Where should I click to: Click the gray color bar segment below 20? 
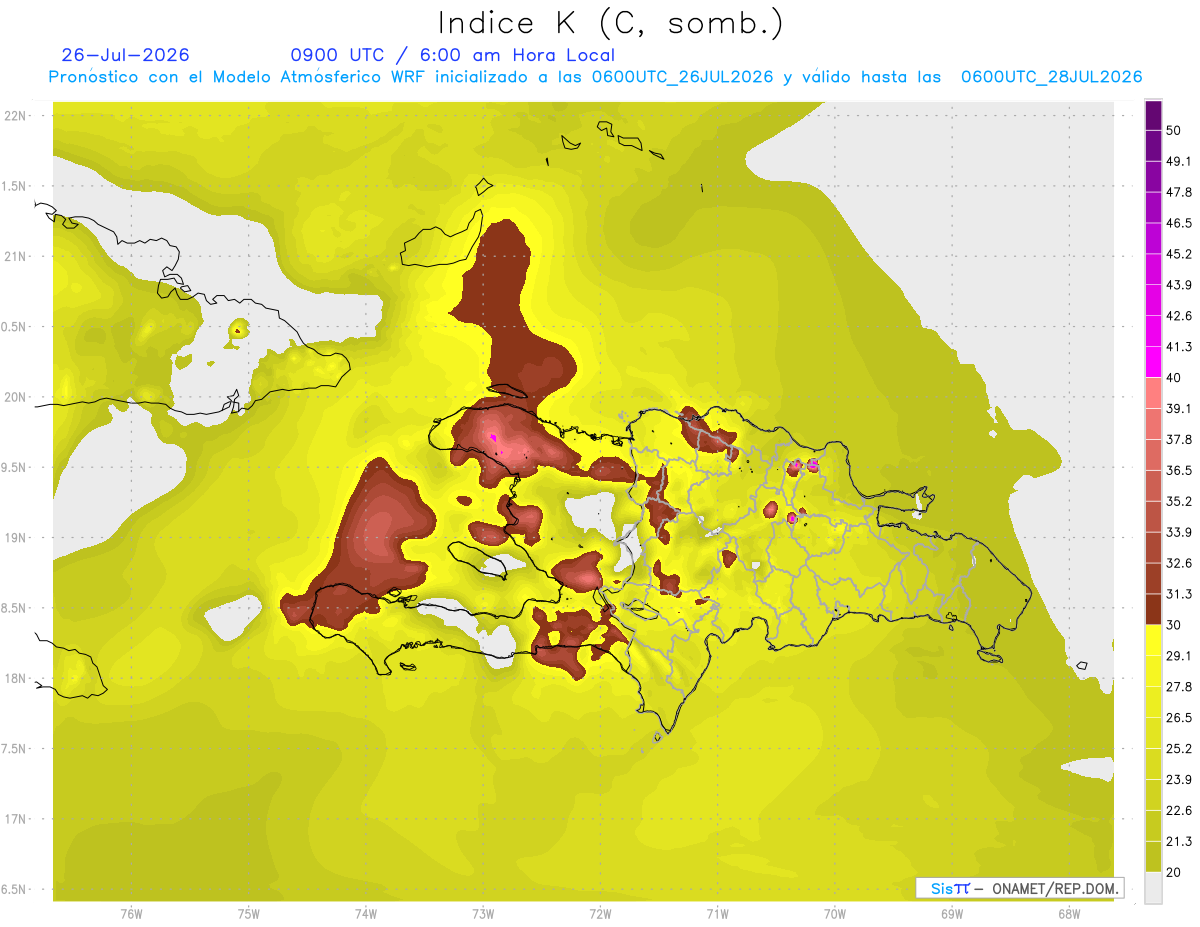1153,887
